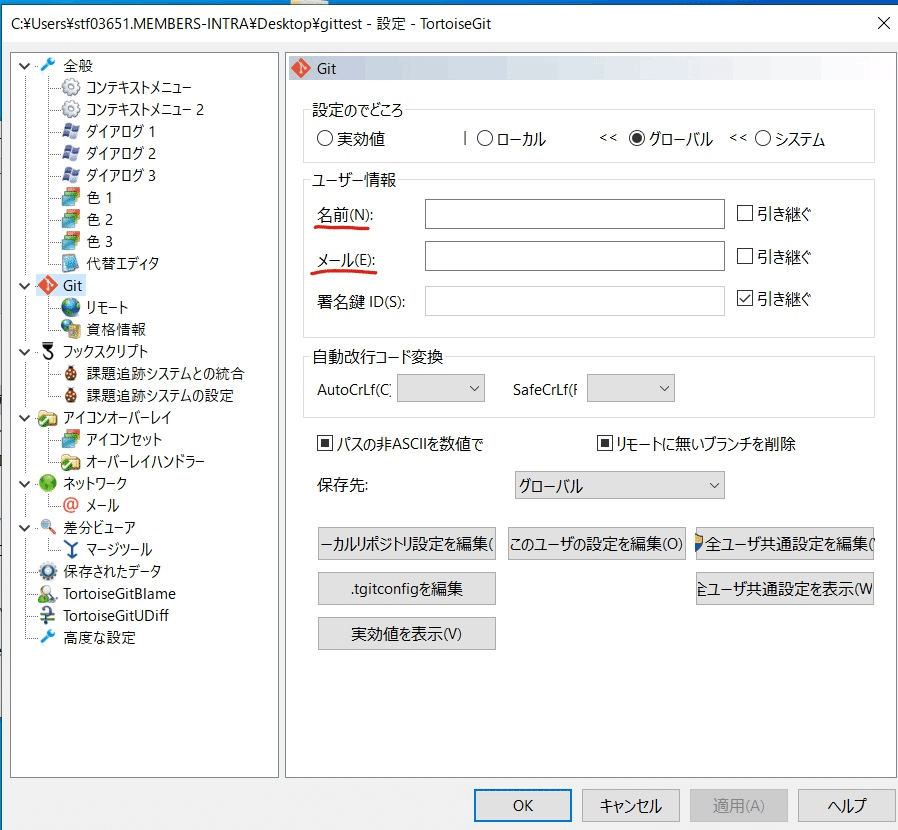
Task: Open the マージツール settings page
Action: (119, 549)
